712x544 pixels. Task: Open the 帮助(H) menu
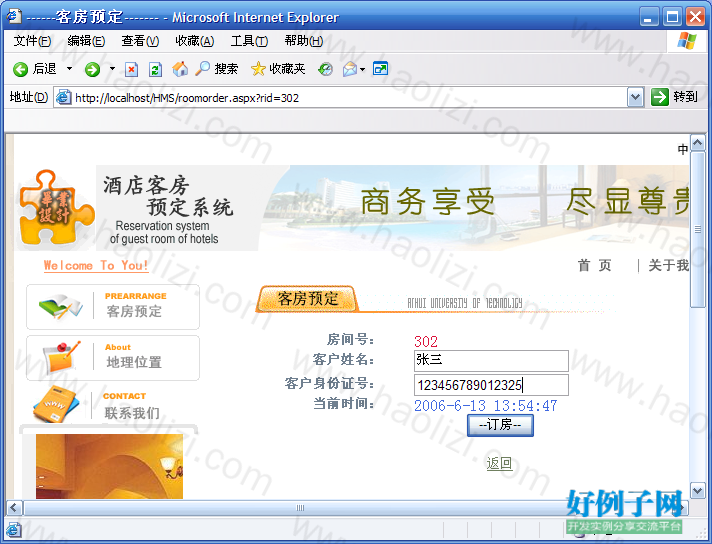tap(304, 41)
